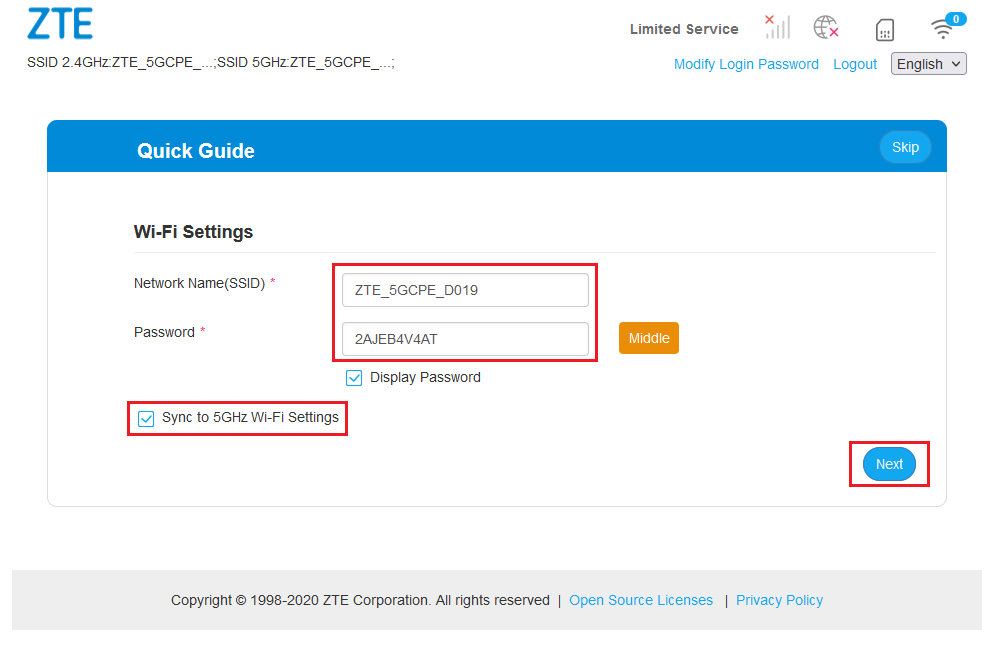The height and width of the screenshot is (654, 999).
Task: Open the Wi-Fi connected devices icon
Action: [942, 27]
